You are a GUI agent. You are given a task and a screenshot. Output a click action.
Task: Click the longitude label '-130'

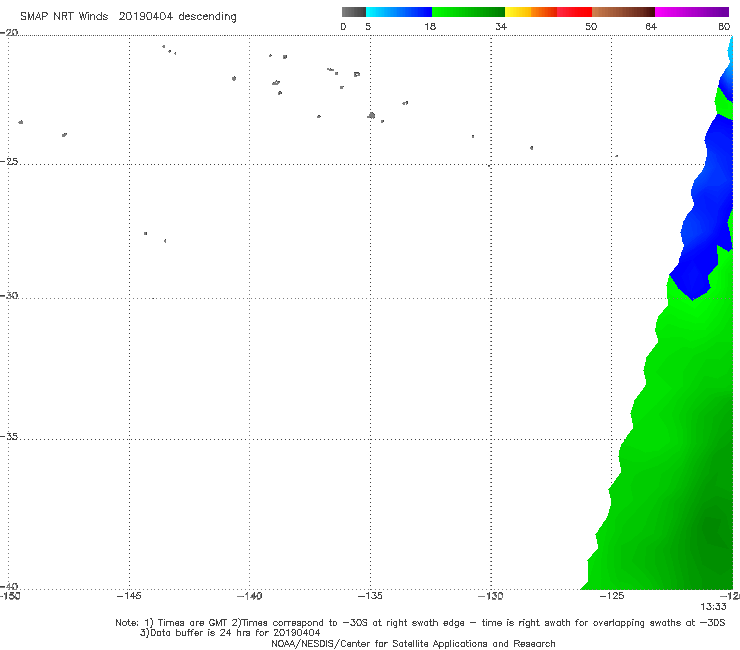[491, 596]
